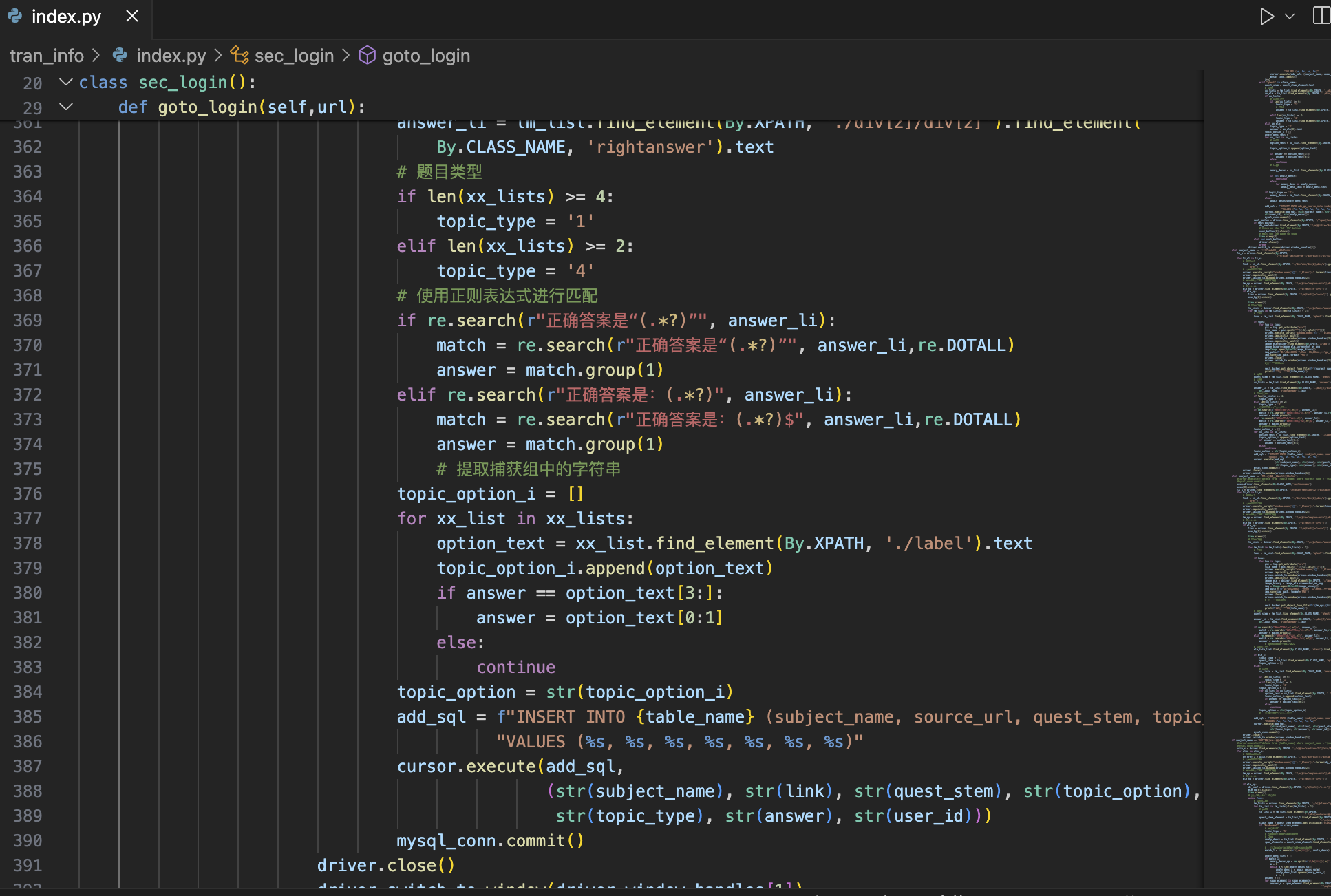Viewport: 1331px width, 896px height.
Task: Click 'answer = option_text[0:1]' line
Action: tap(599, 618)
